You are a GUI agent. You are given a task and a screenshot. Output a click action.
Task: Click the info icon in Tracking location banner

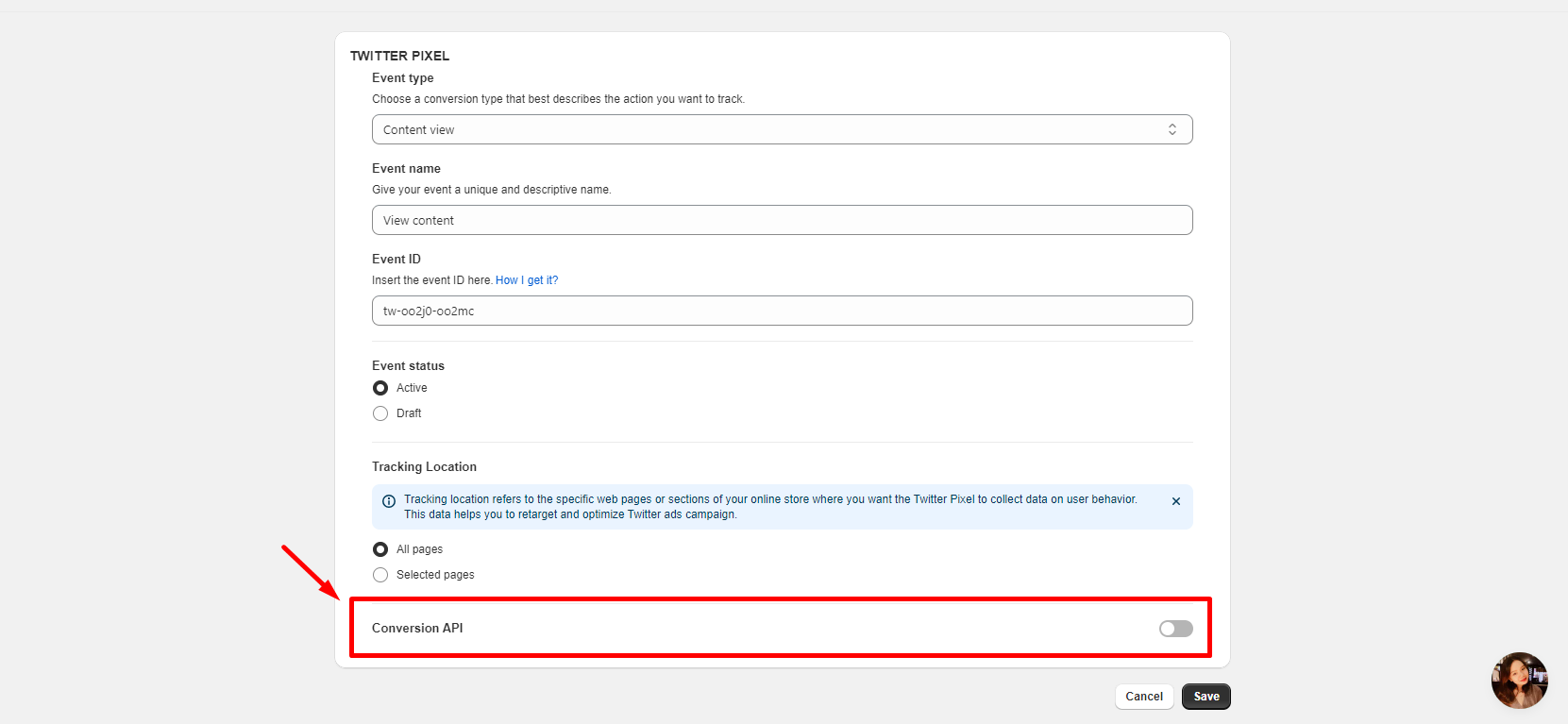click(389, 501)
